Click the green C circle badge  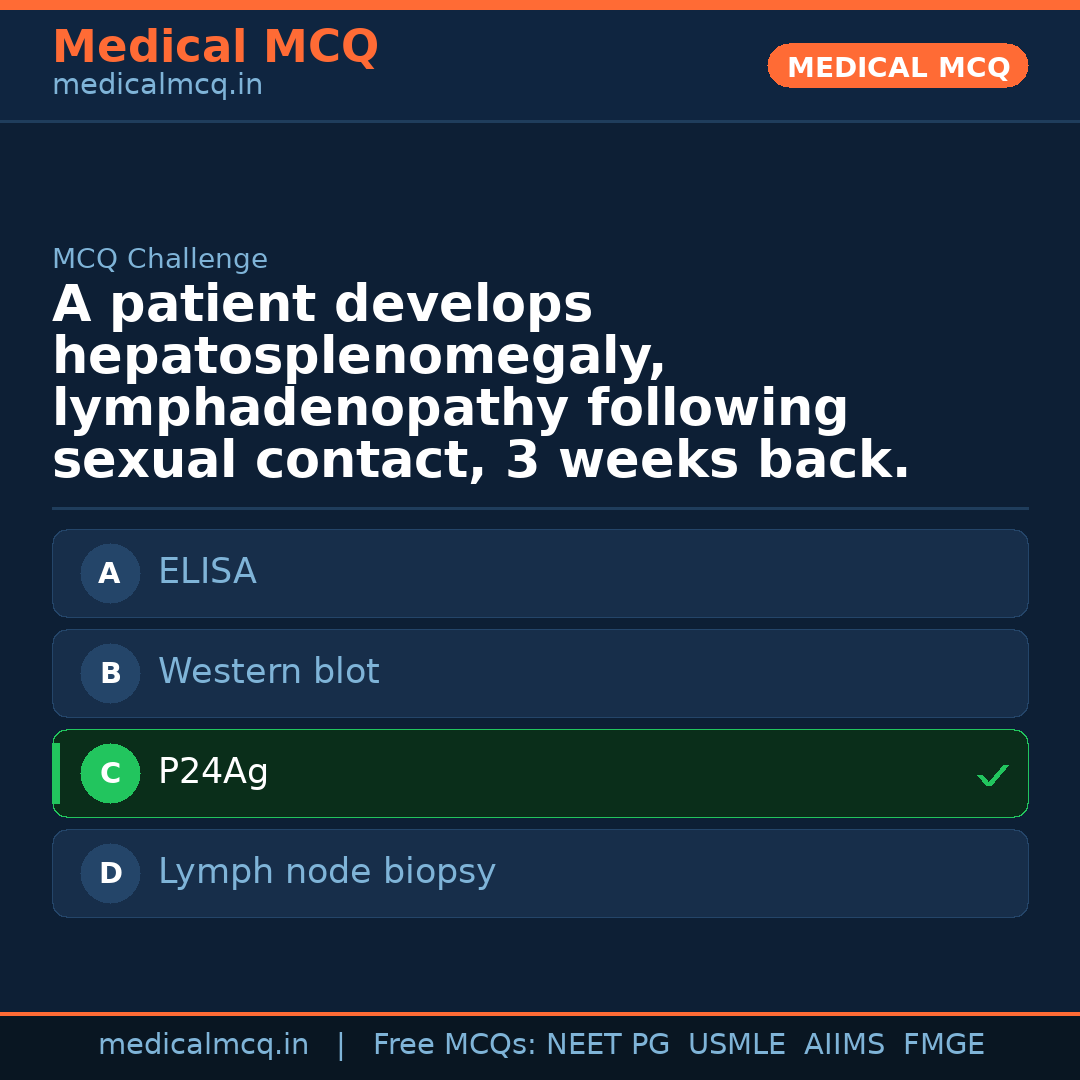coord(110,774)
